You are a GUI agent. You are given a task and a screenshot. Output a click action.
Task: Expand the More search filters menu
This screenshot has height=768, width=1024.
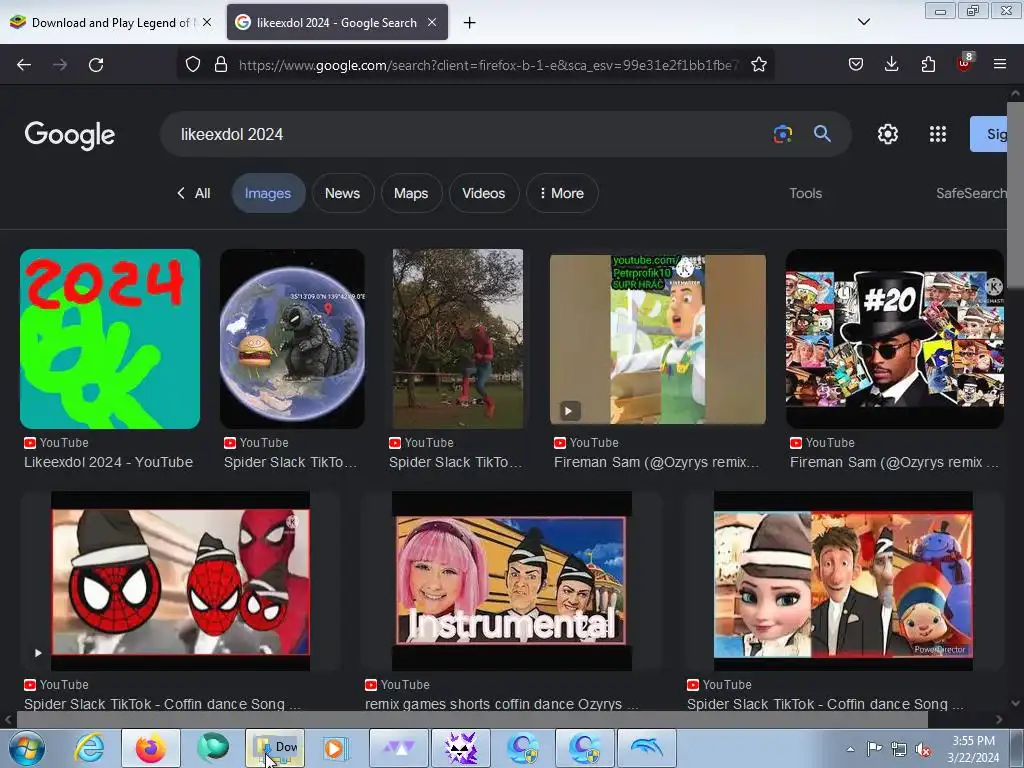pos(562,193)
